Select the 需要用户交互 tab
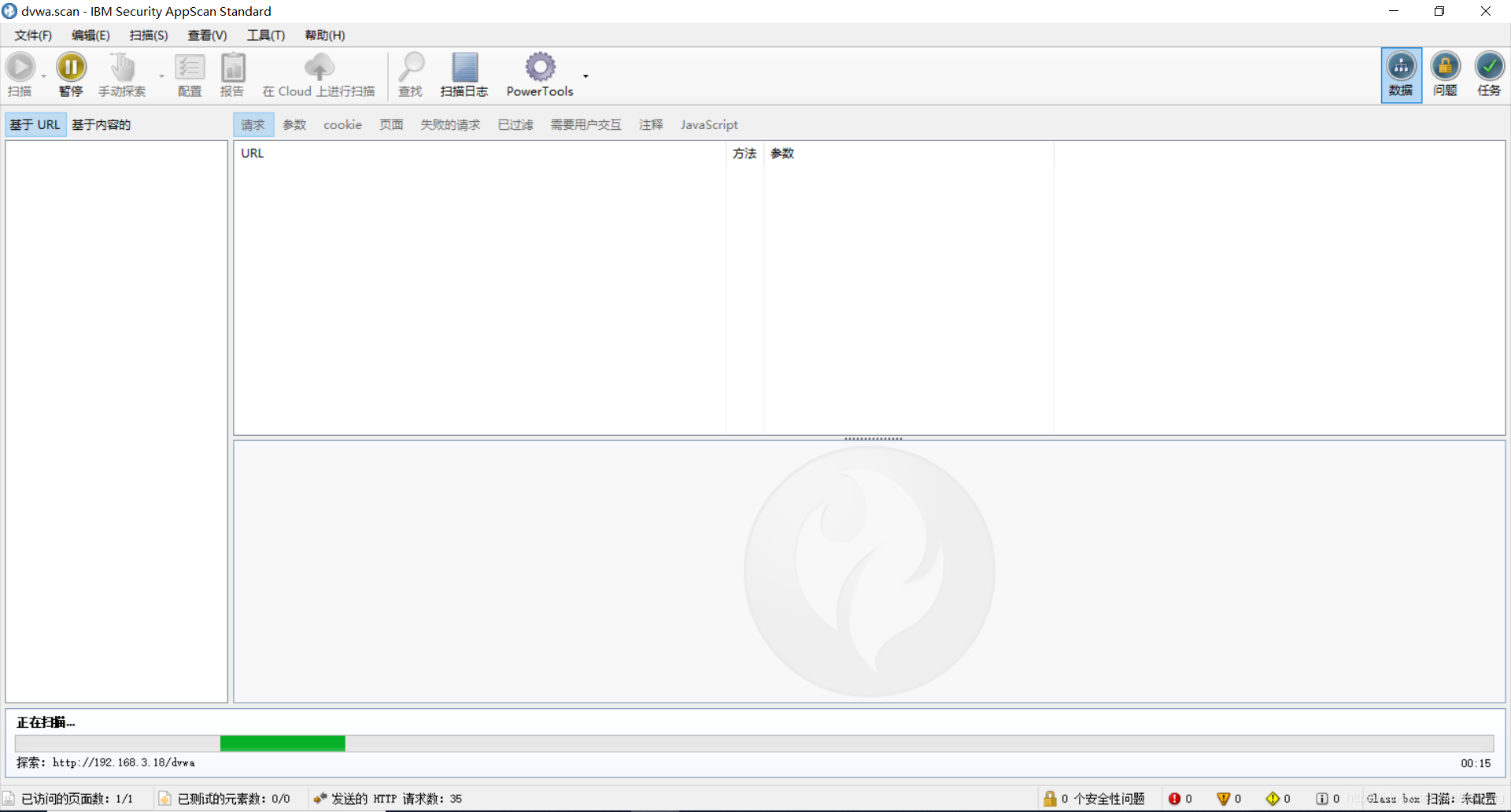The image size is (1511, 812). [586, 124]
